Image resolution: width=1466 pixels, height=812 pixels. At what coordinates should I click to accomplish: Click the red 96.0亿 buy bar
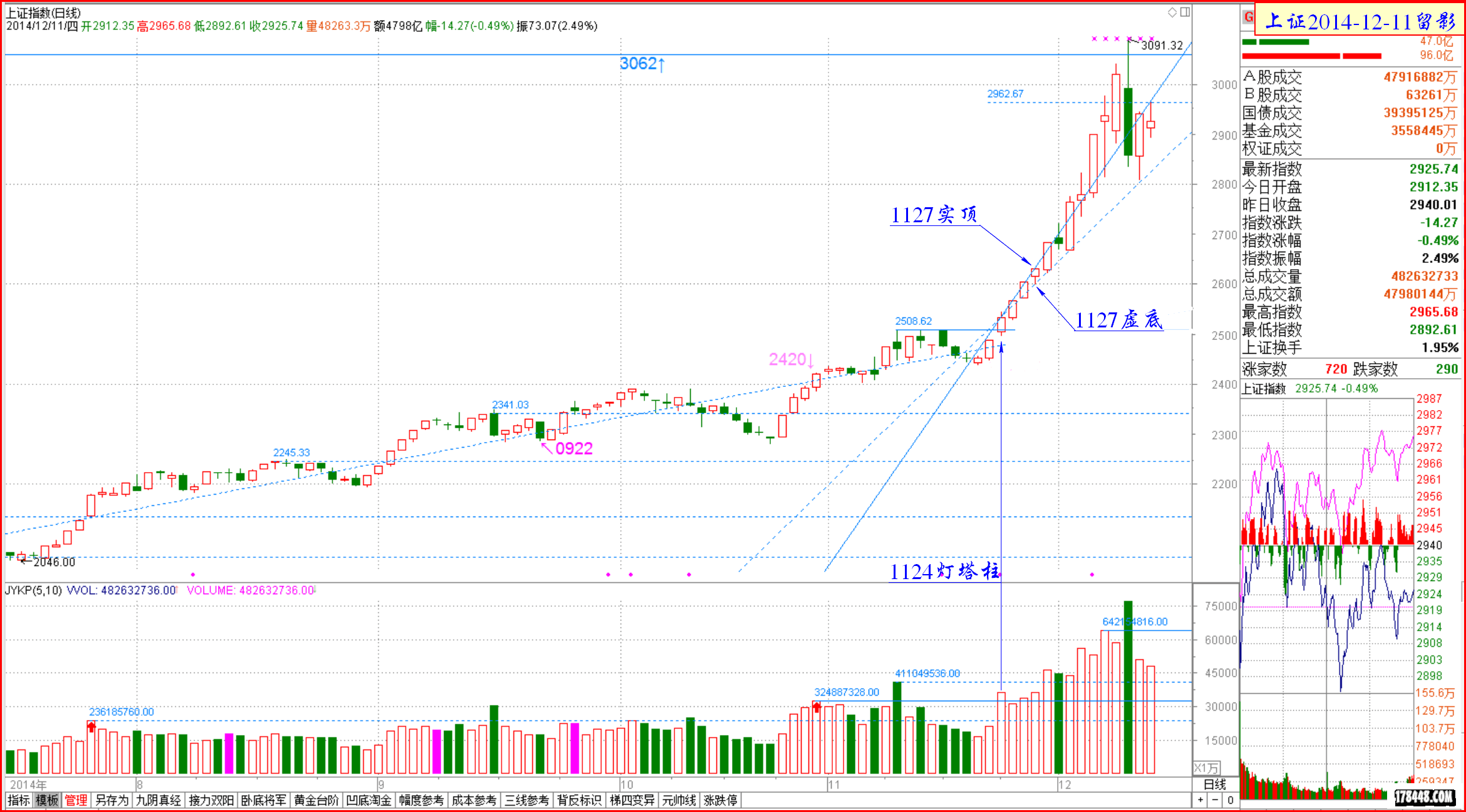(1311, 56)
